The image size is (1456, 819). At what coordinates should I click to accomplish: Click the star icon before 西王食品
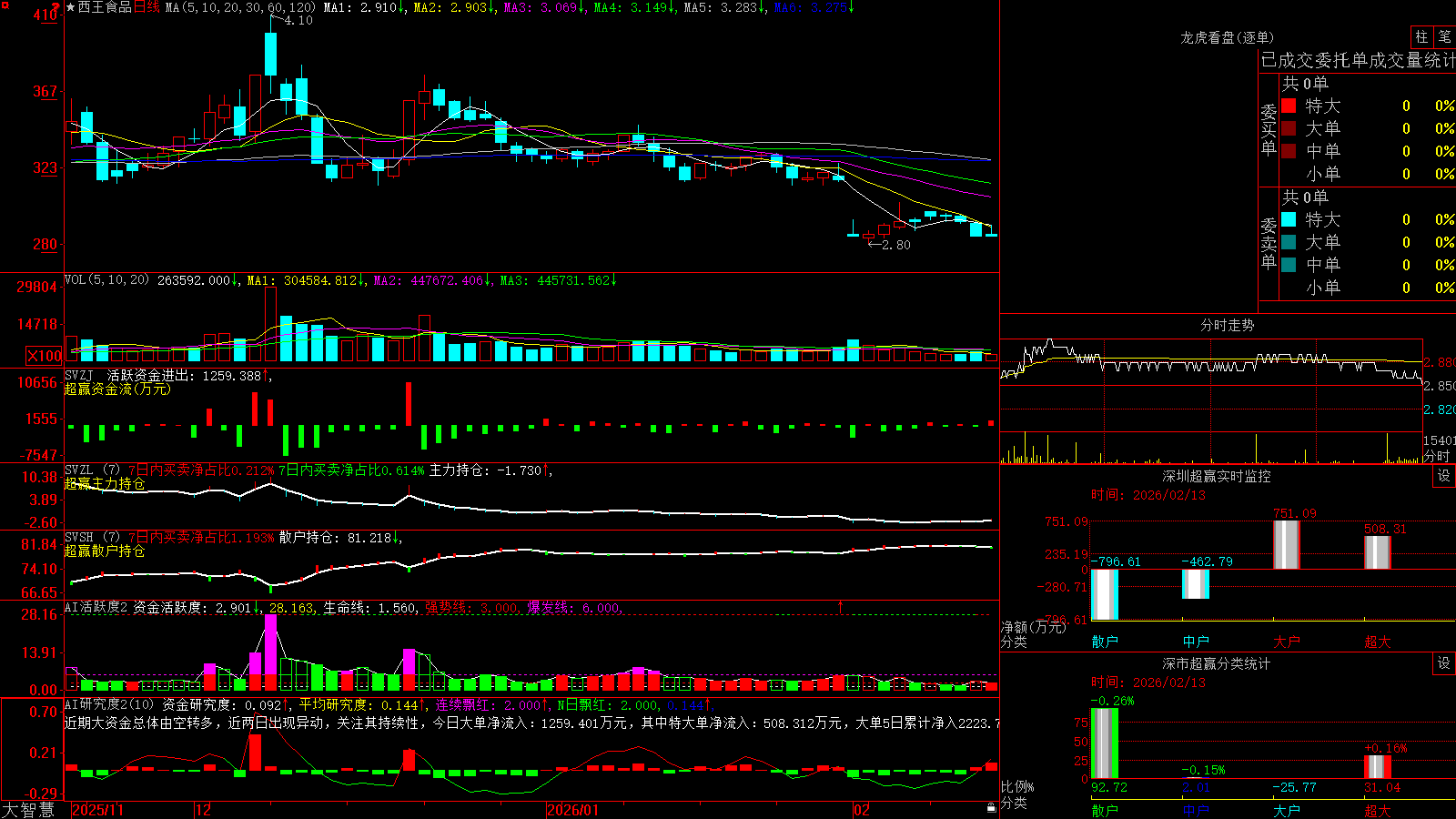(x=71, y=7)
